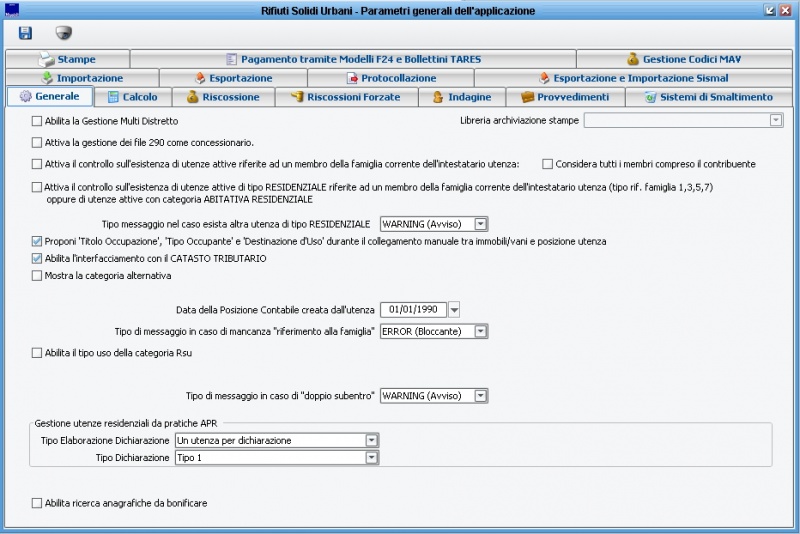Check Considera tutti i membri compreso contribuente

[547, 164]
